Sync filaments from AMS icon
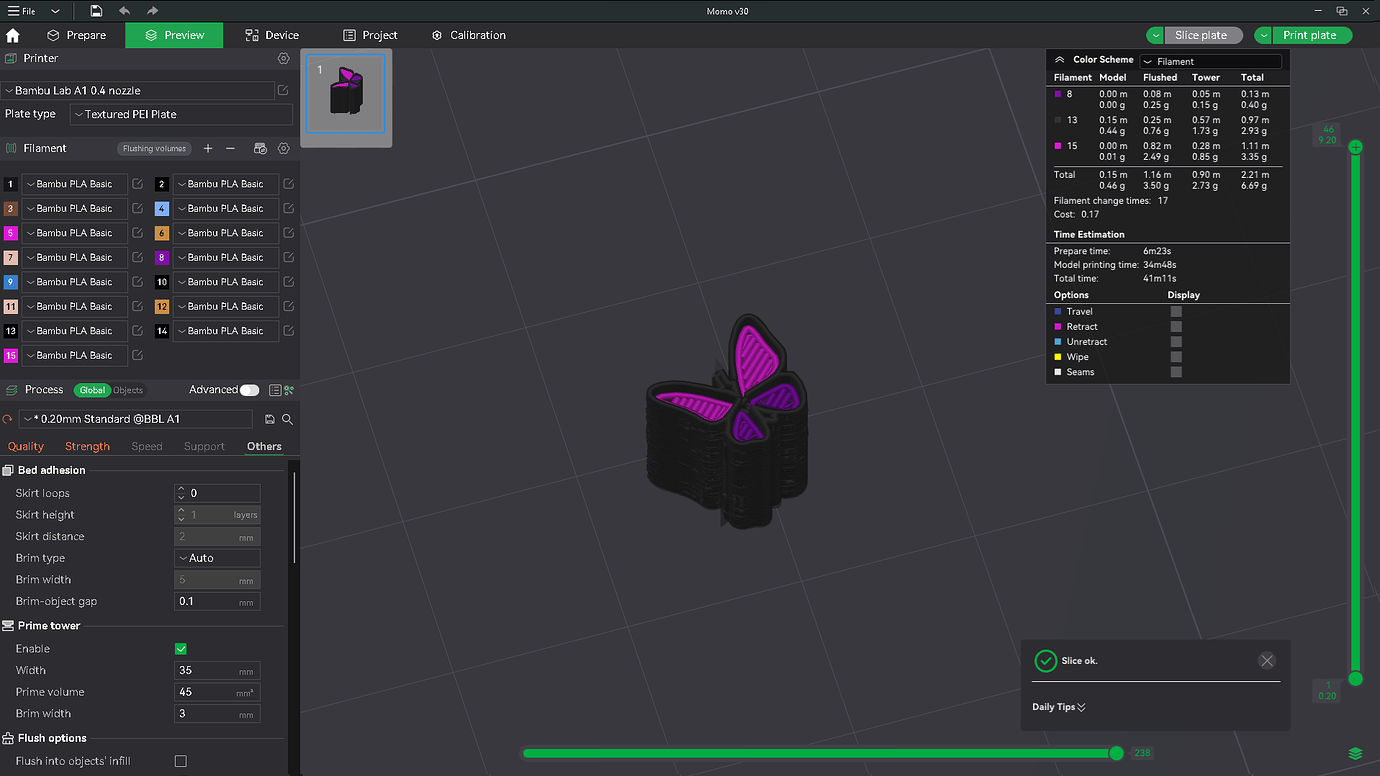The width and height of the screenshot is (1380, 776). (x=260, y=148)
